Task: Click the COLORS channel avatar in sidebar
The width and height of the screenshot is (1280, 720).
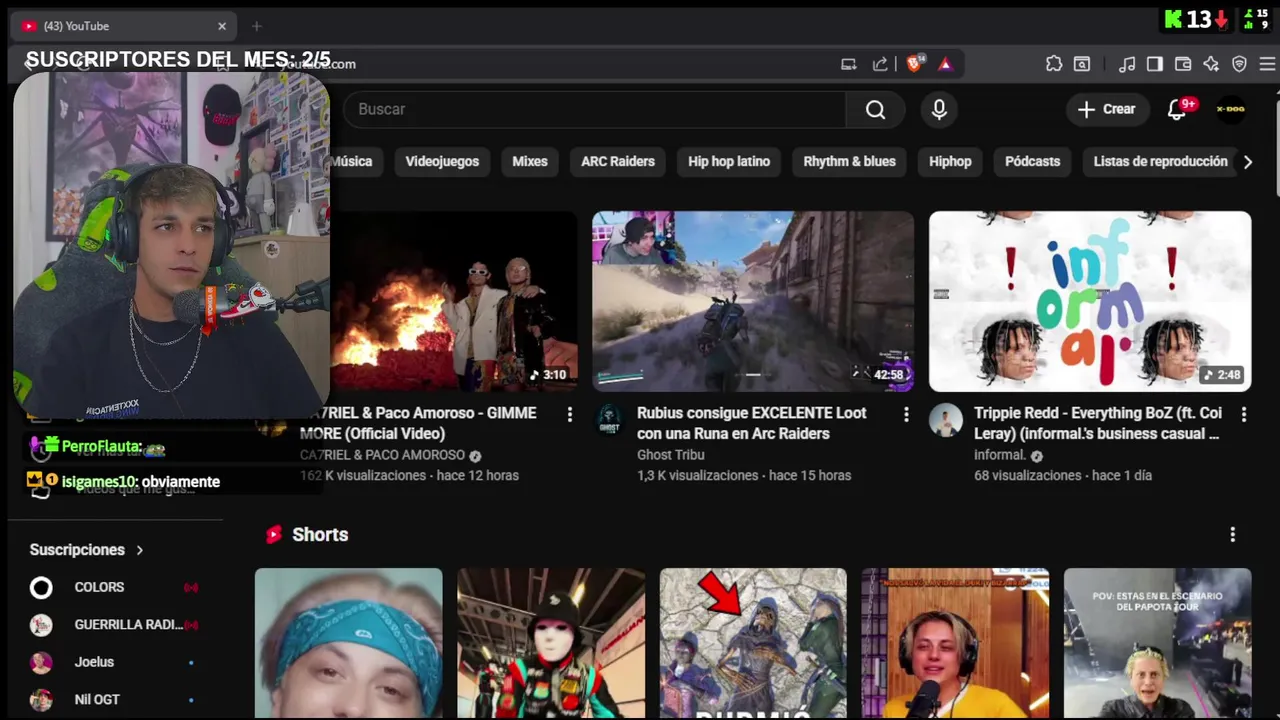Action: tap(41, 587)
